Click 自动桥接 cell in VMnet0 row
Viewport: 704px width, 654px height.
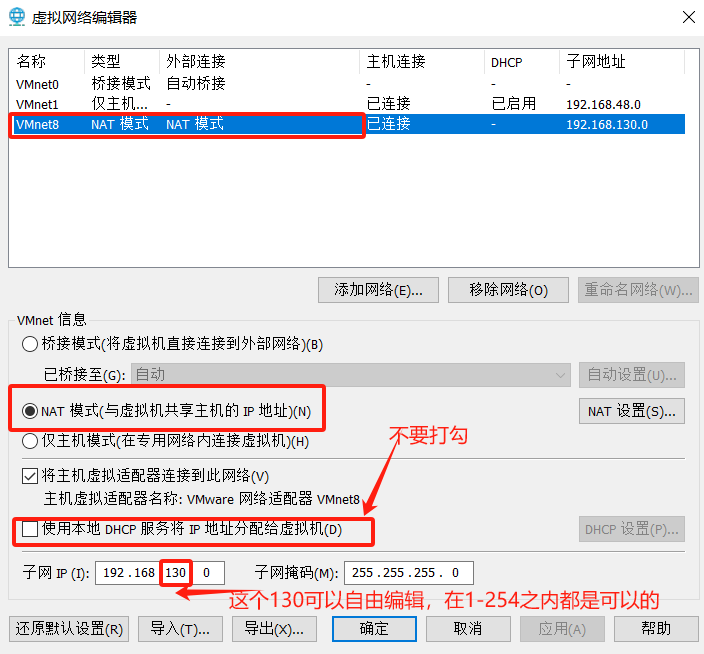pos(196,83)
